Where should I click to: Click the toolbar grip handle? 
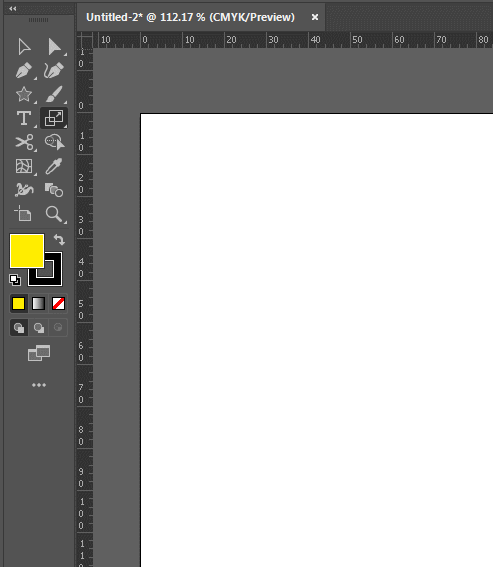[x=38, y=20]
